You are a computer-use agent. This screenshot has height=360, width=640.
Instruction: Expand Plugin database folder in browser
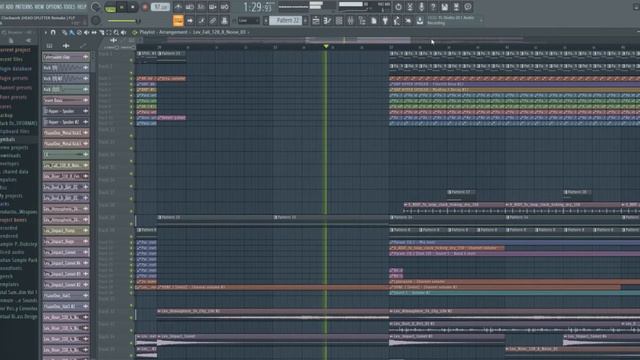tap(16, 69)
